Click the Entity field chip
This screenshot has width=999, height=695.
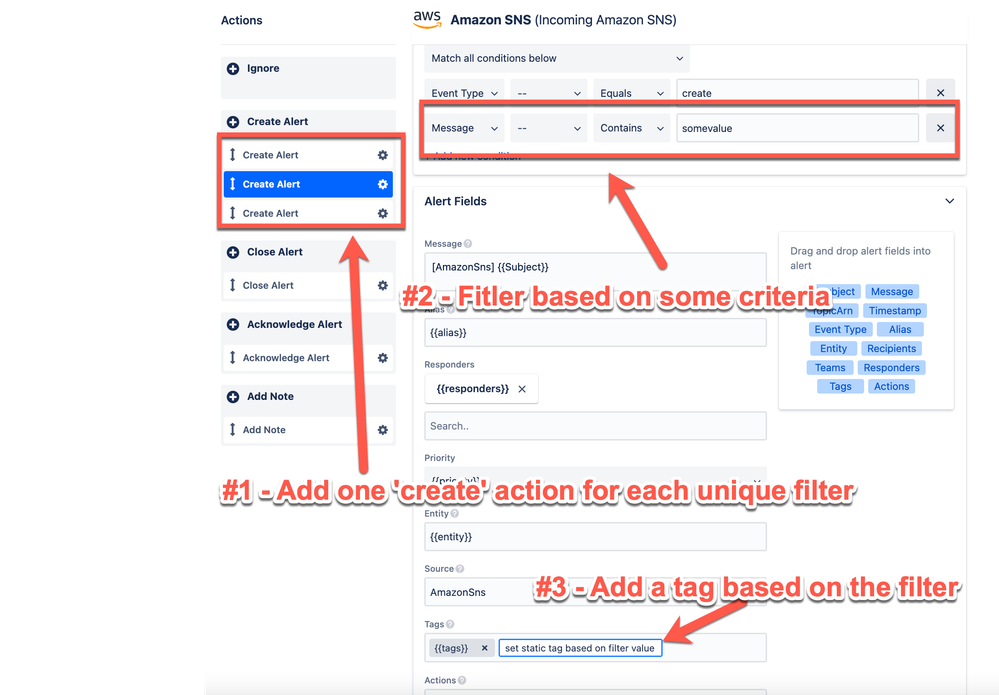tap(833, 348)
